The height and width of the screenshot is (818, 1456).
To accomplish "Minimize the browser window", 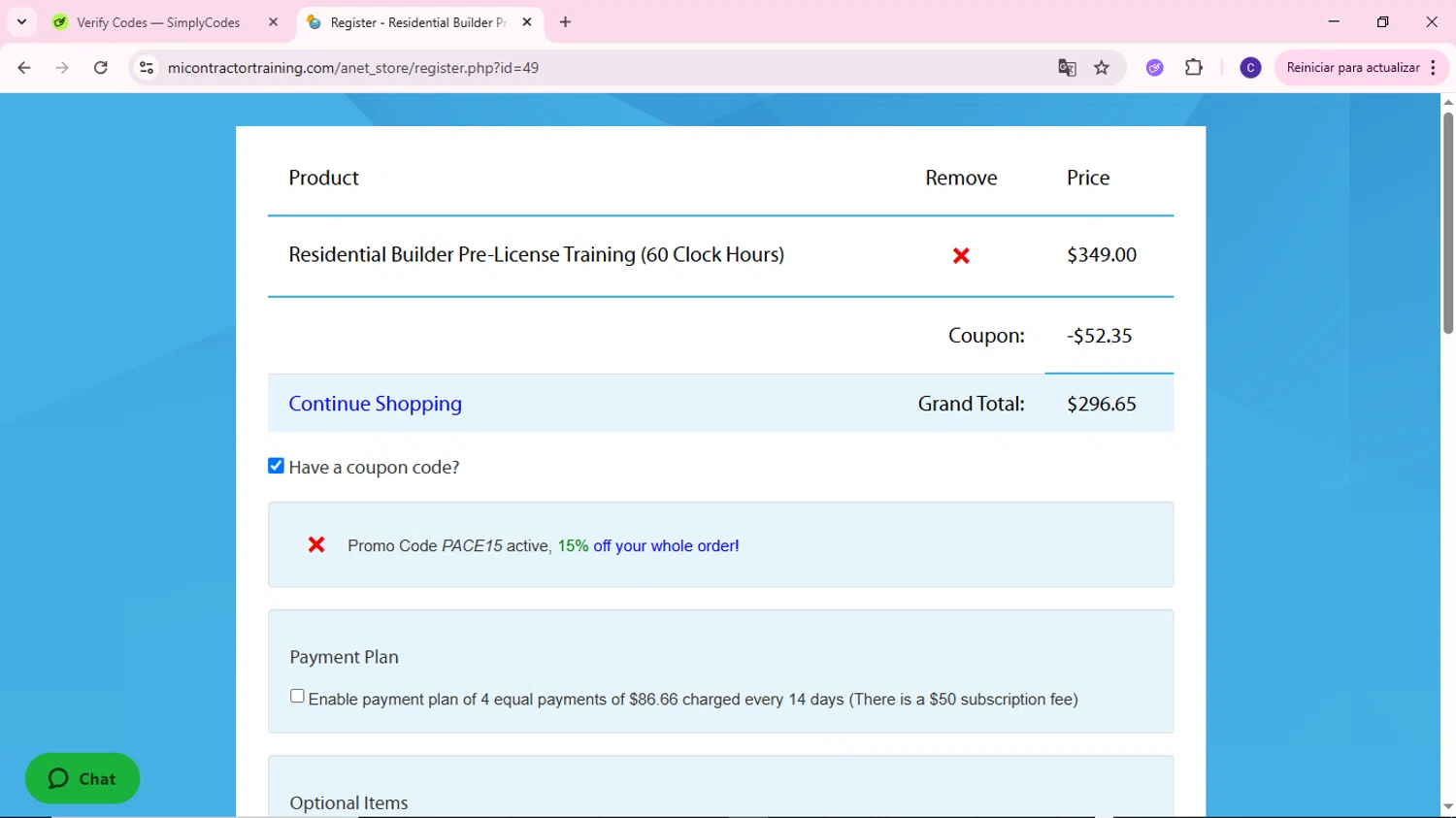I will pyautogui.click(x=1334, y=21).
